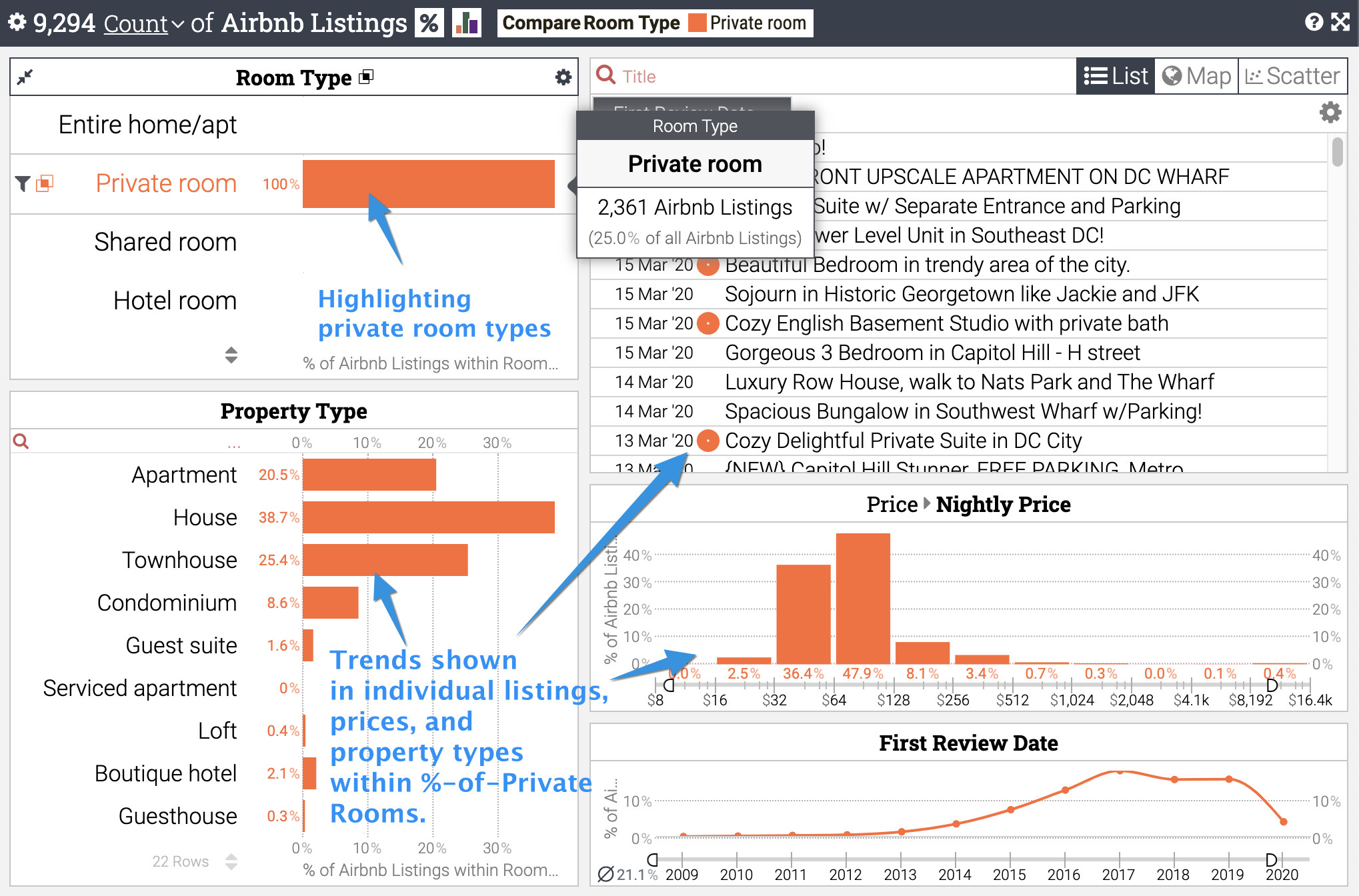Switch to the Map view tab
The image size is (1359, 896).
coord(1196,76)
